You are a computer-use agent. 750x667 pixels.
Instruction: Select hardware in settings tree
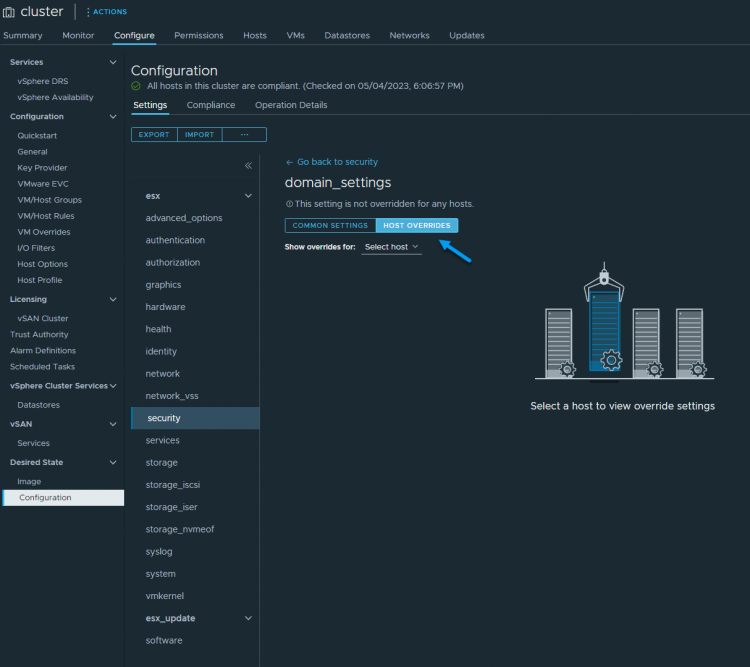165,307
